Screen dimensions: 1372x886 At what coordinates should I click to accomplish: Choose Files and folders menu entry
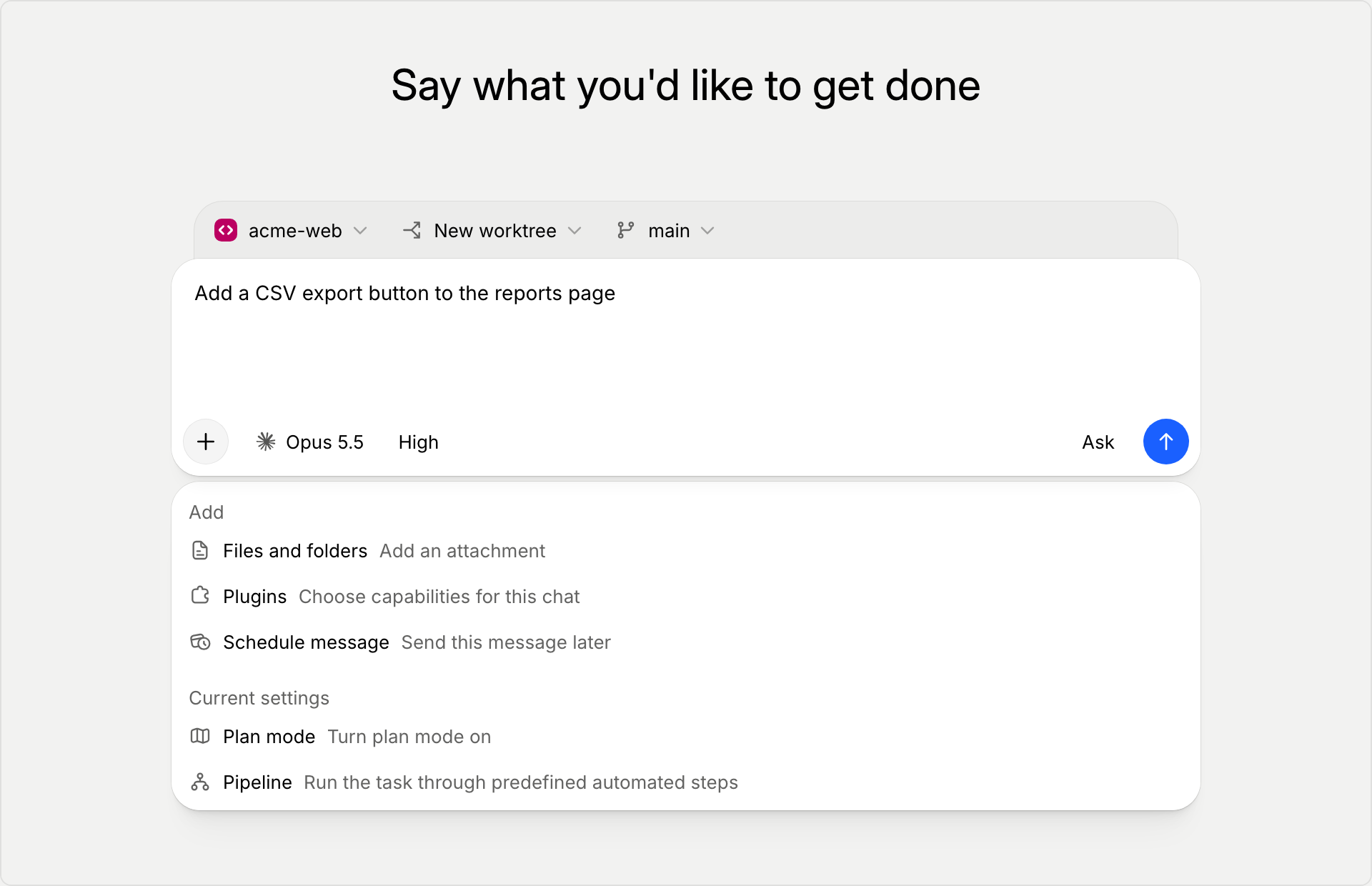pyautogui.click(x=686, y=551)
